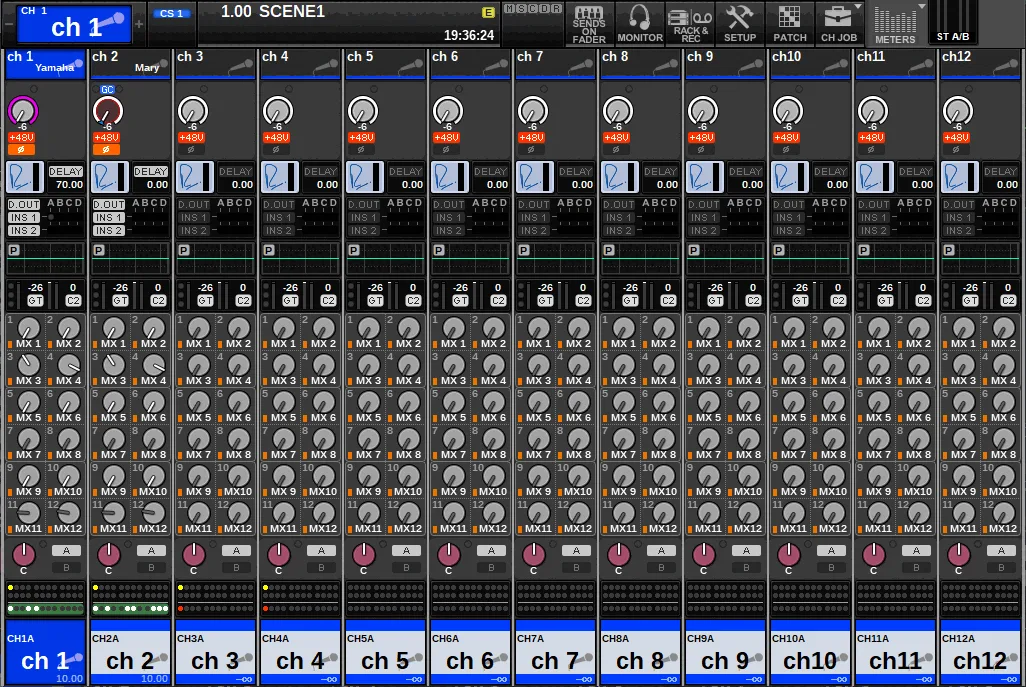The height and width of the screenshot is (687, 1026).
Task: Click the Mary ch 2 name header
Action: [x=130, y=64]
